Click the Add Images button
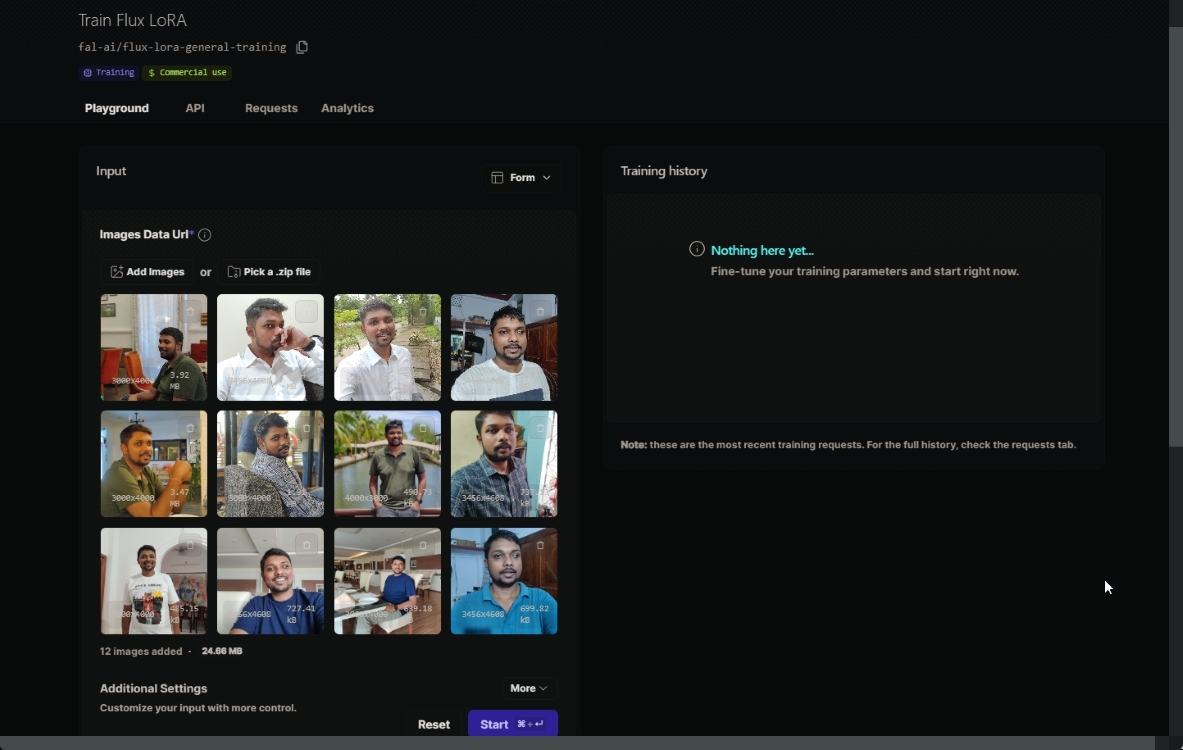This screenshot has width=1183, height=750. click(x=147, y=272)
